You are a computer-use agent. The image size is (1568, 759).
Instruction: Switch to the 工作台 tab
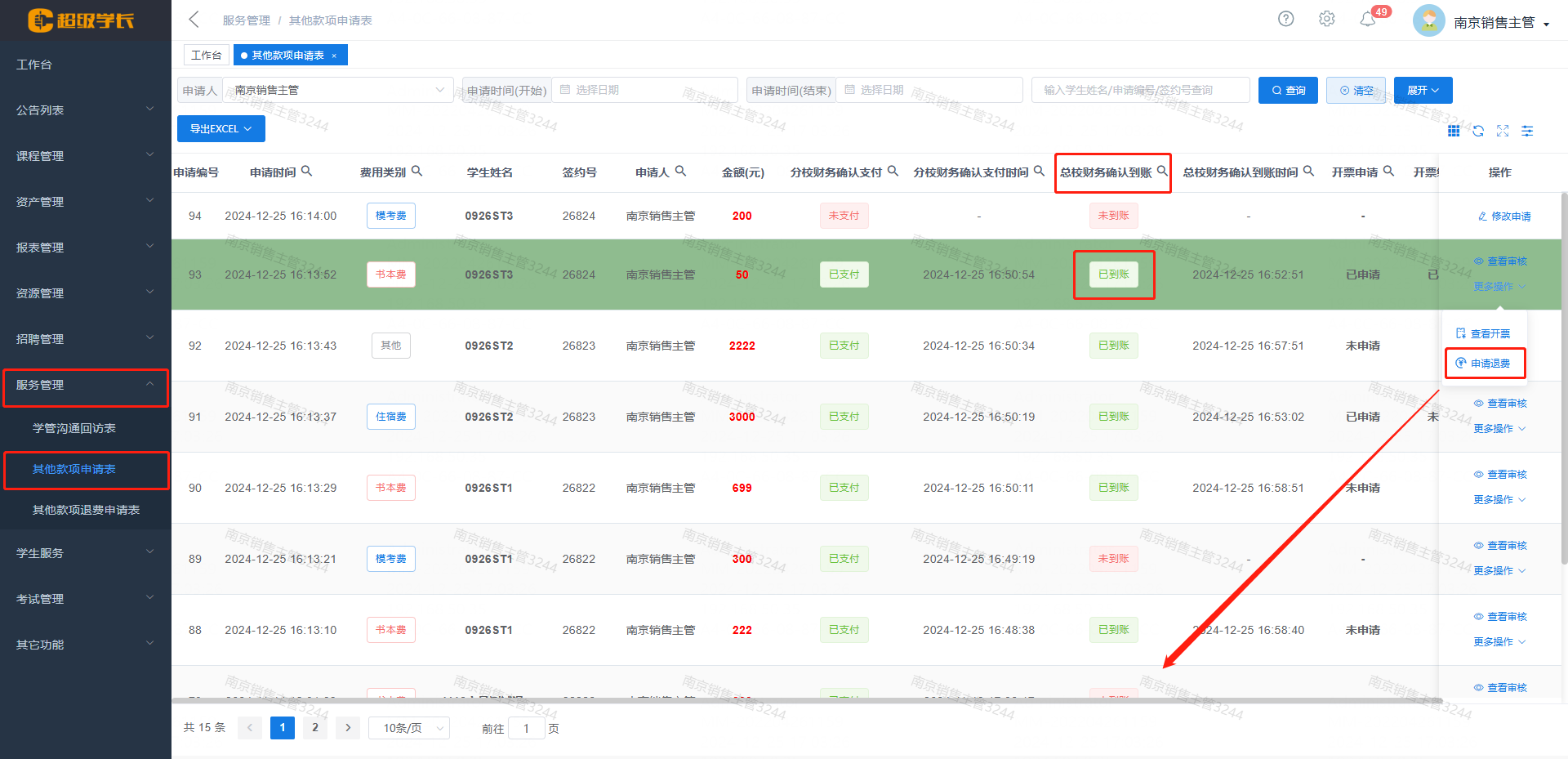[x=206, y=56]
